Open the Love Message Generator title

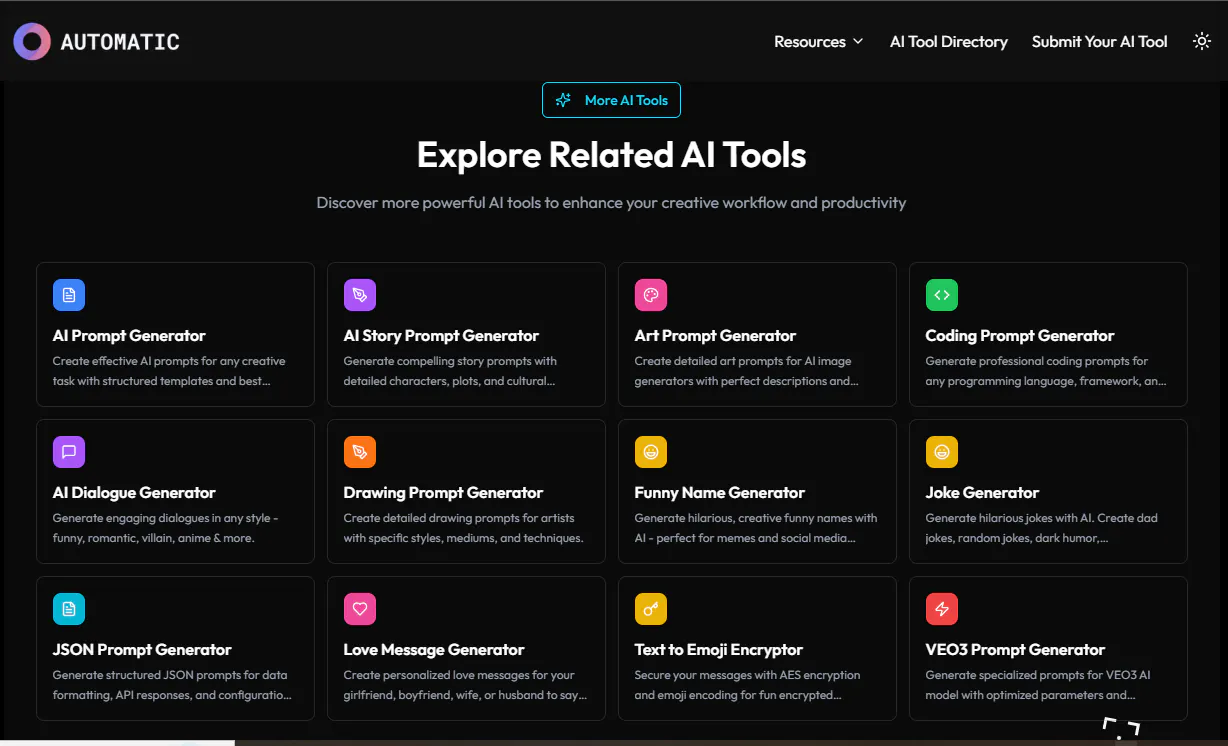(434, 650)
